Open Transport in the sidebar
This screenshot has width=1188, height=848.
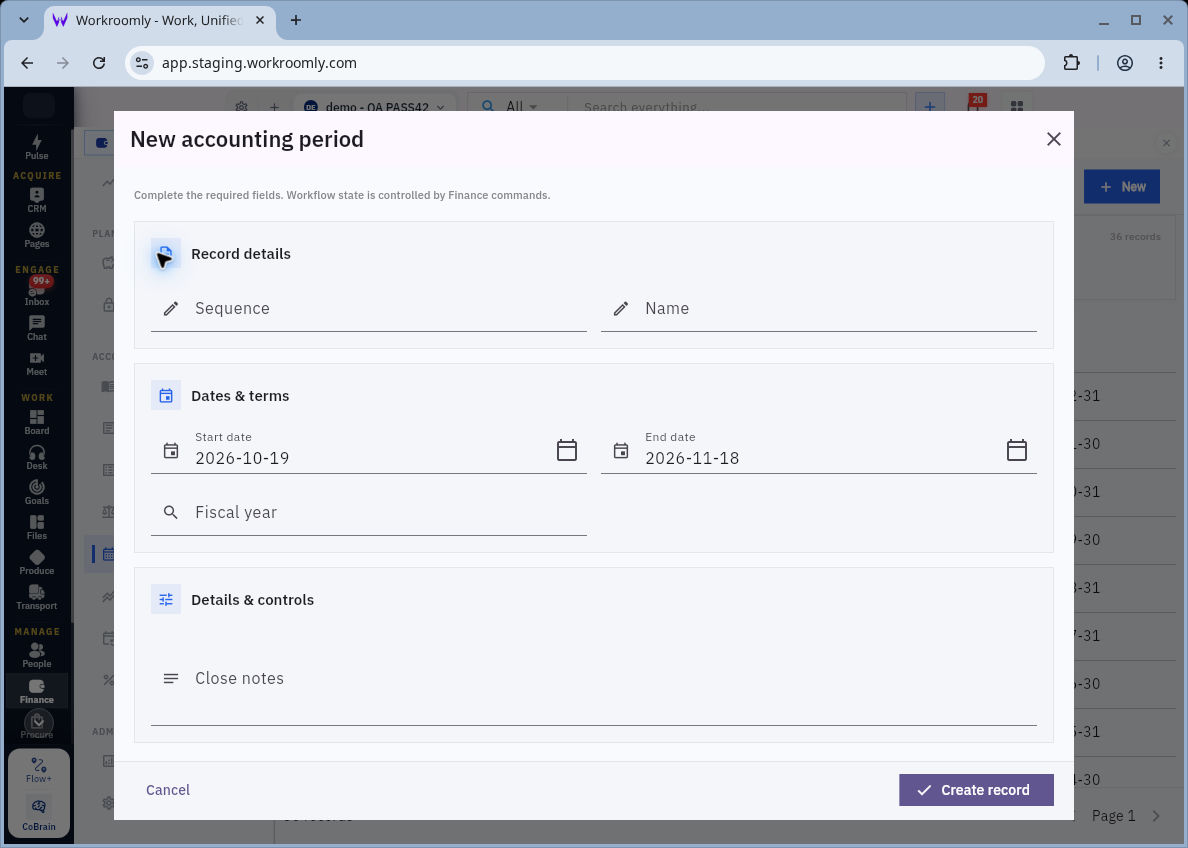(36, 597)
